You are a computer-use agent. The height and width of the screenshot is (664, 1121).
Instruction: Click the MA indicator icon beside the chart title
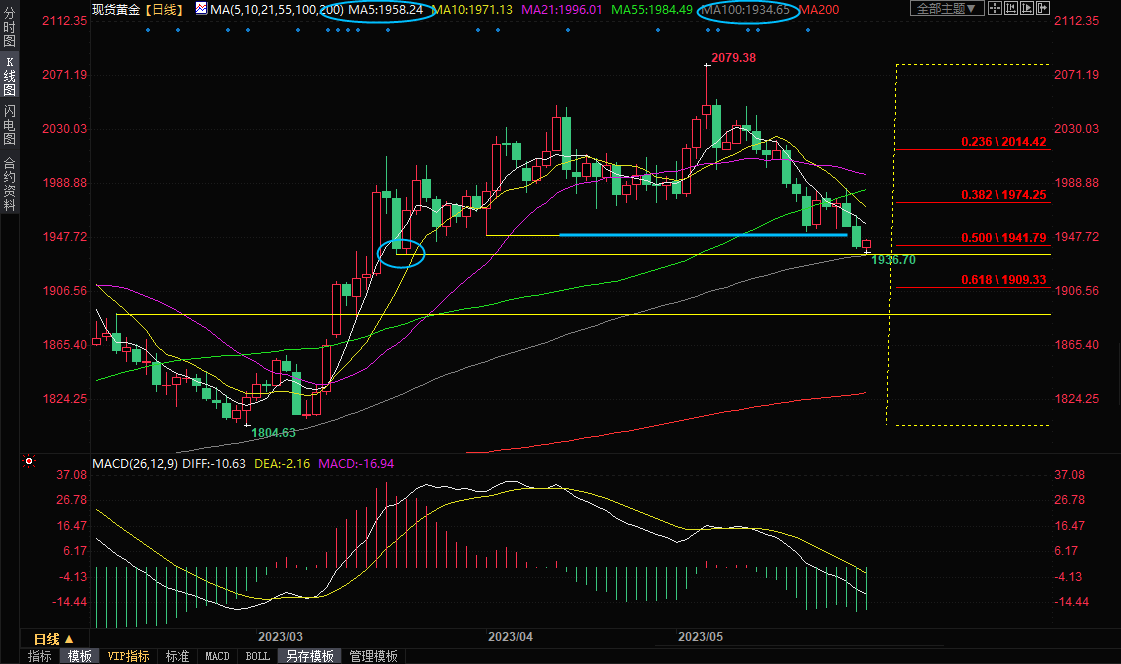[201, 9]
